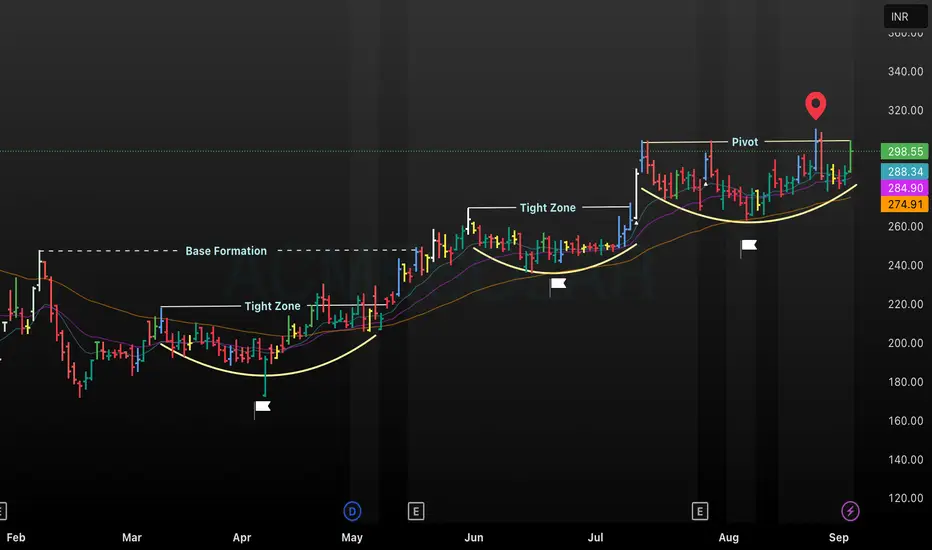Click the T marker near February bars
932x550 pixels.
point(5,327)
